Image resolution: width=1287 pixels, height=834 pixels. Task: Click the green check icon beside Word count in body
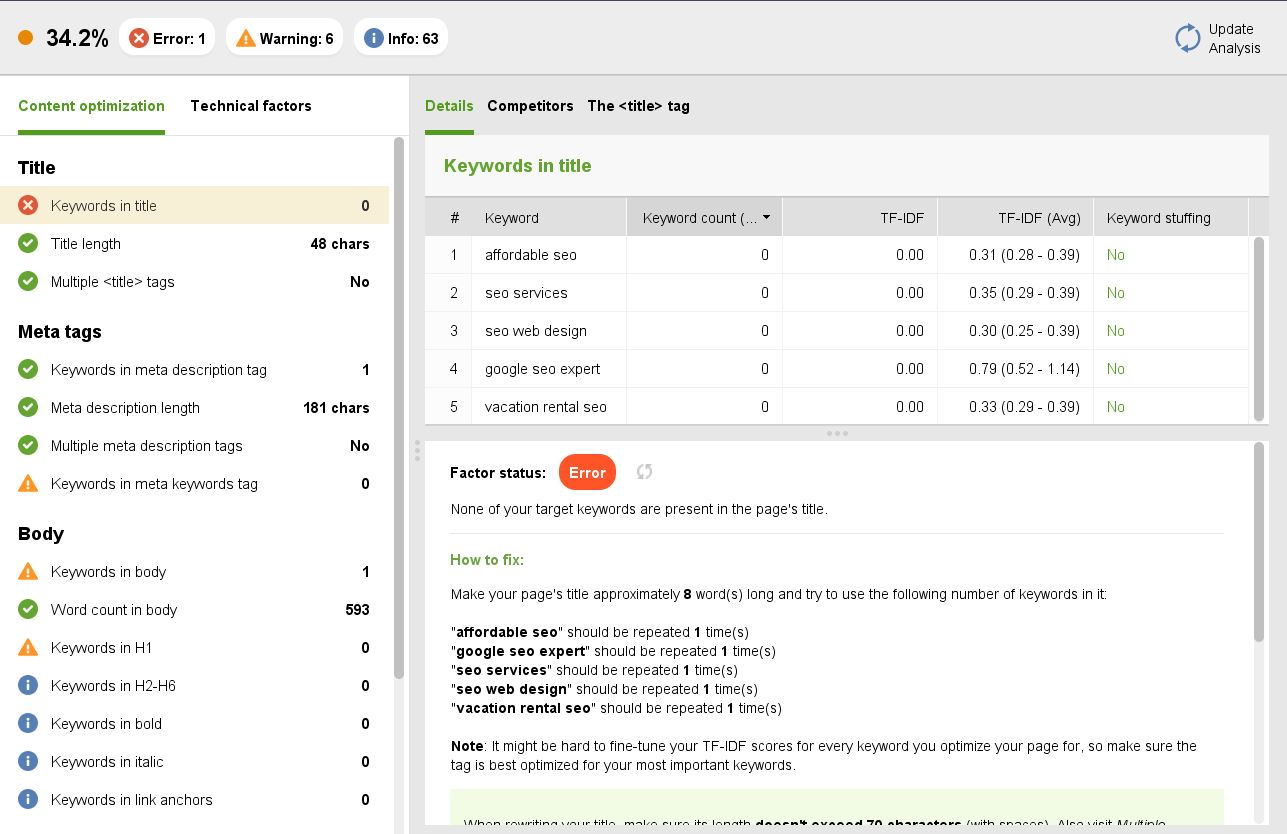tap(28, 609)
